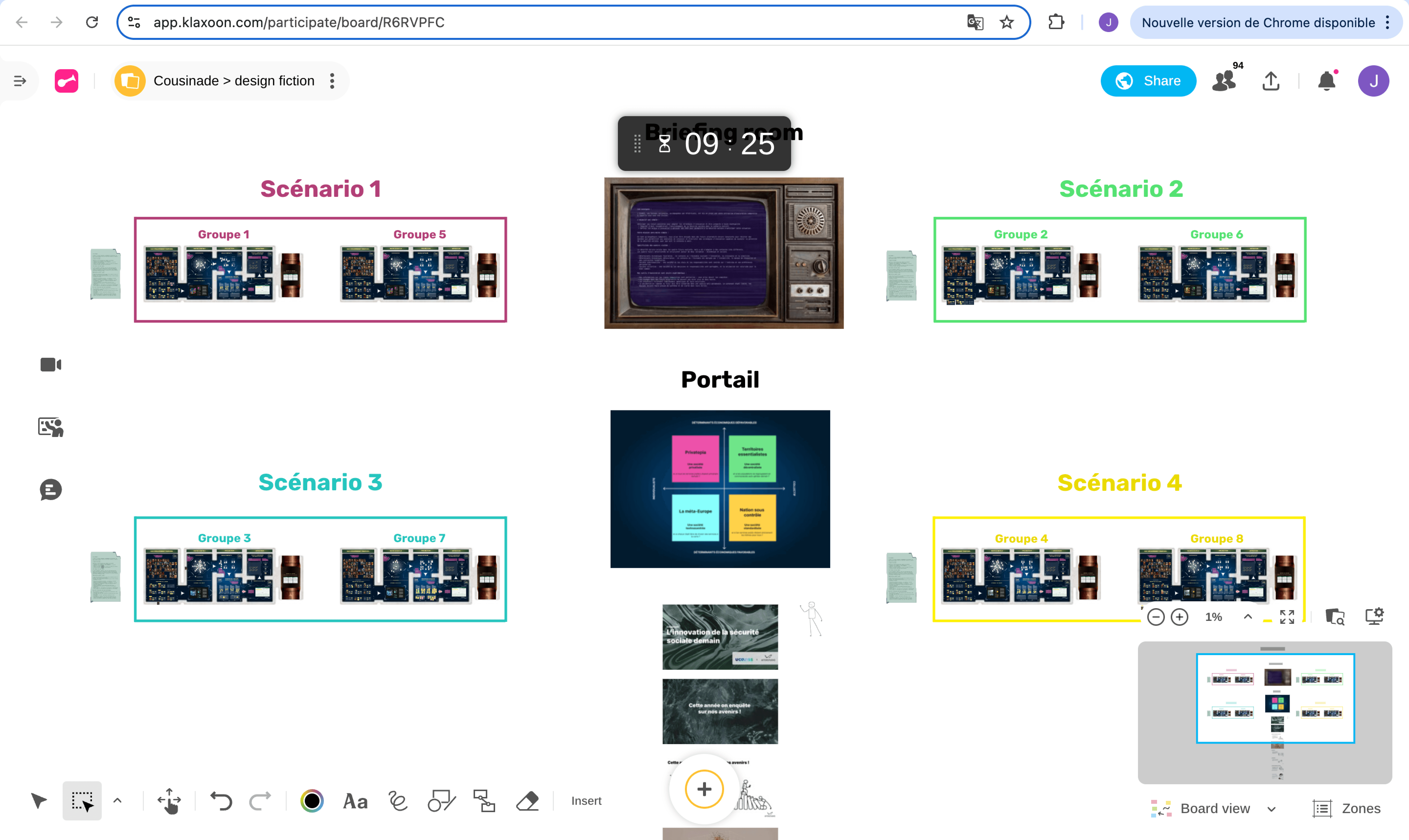Screen dimensions: 1409x840
Task: Undo the last action
Action: tap(221, 800)
